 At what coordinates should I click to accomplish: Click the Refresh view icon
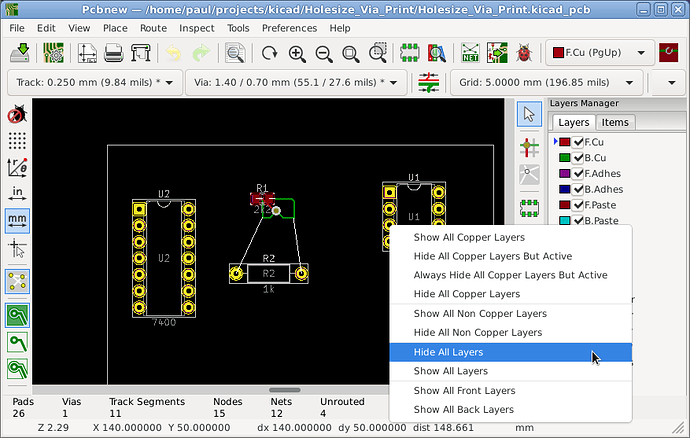tap(269, 53)
